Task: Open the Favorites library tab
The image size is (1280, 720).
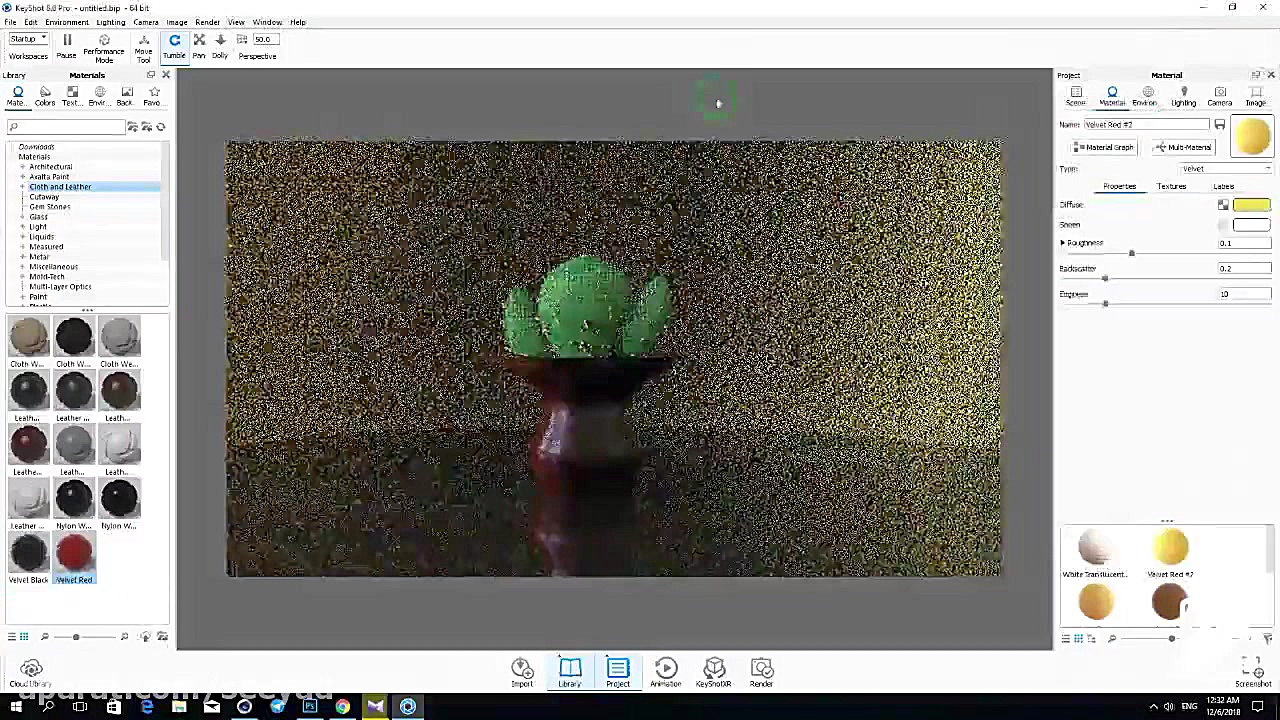Action: point(152,96)
